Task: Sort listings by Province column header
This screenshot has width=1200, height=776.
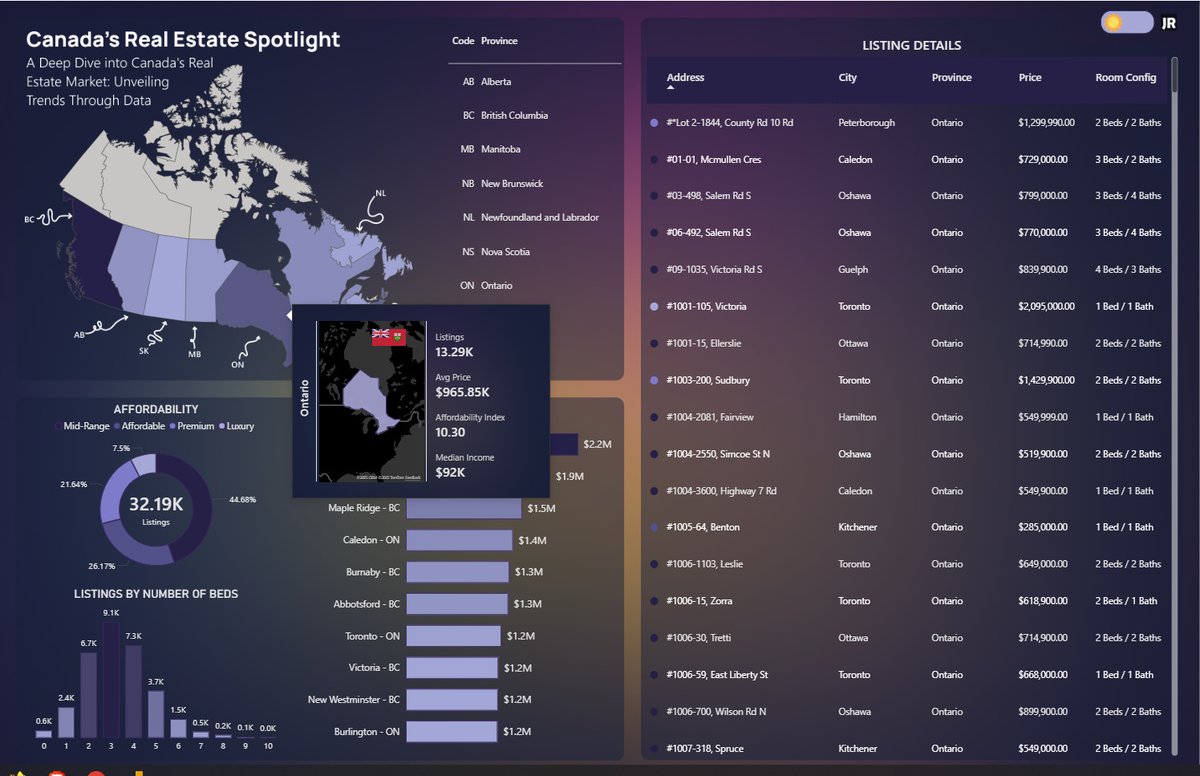Action: tap(951, 77)
